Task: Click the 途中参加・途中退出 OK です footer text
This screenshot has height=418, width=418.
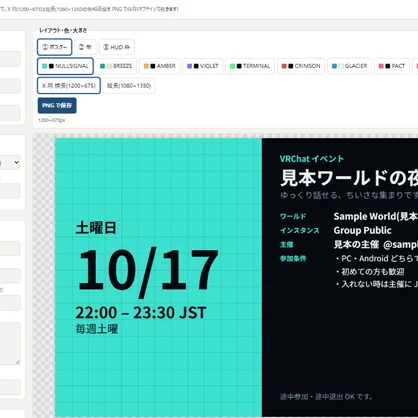Action: [326, 397]
